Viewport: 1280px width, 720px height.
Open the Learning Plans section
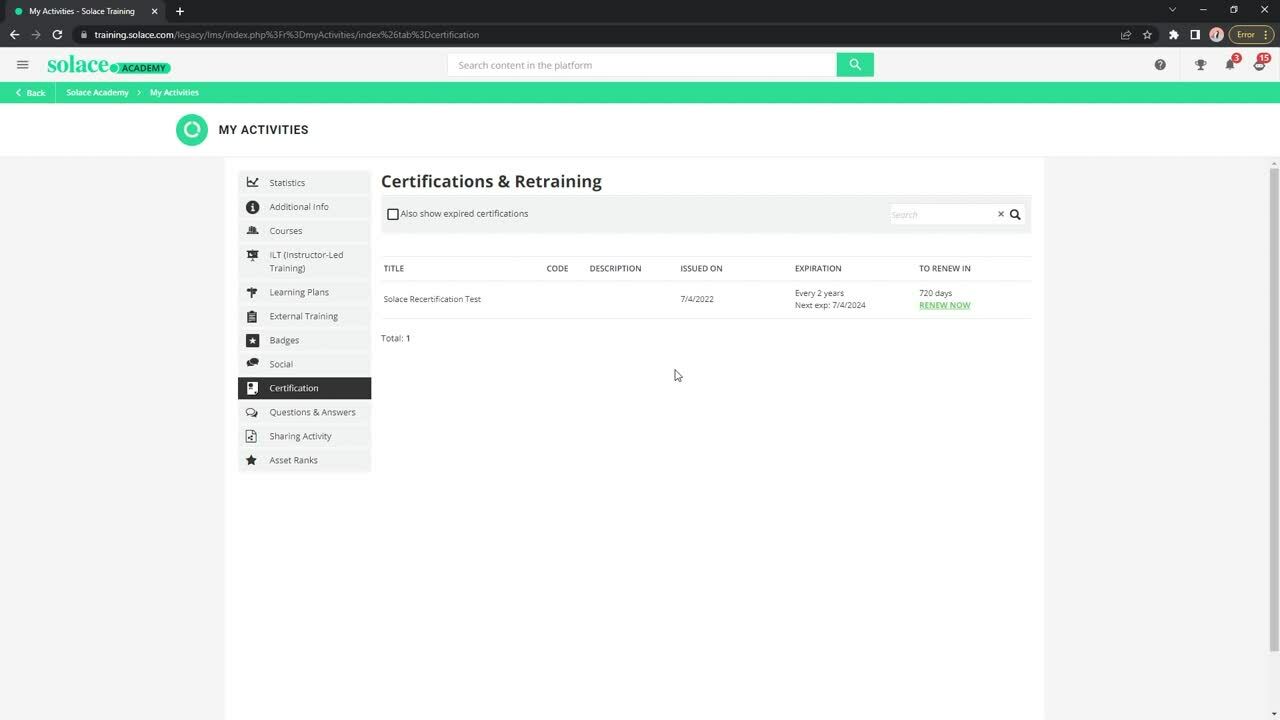click(304, 292)
